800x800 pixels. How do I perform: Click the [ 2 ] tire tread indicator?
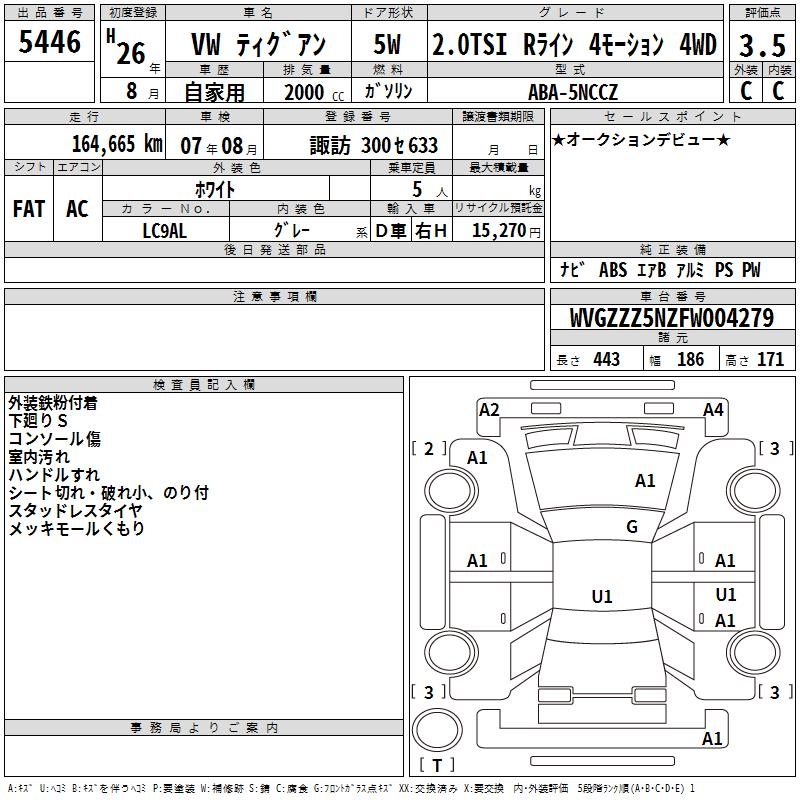[429, 448]
